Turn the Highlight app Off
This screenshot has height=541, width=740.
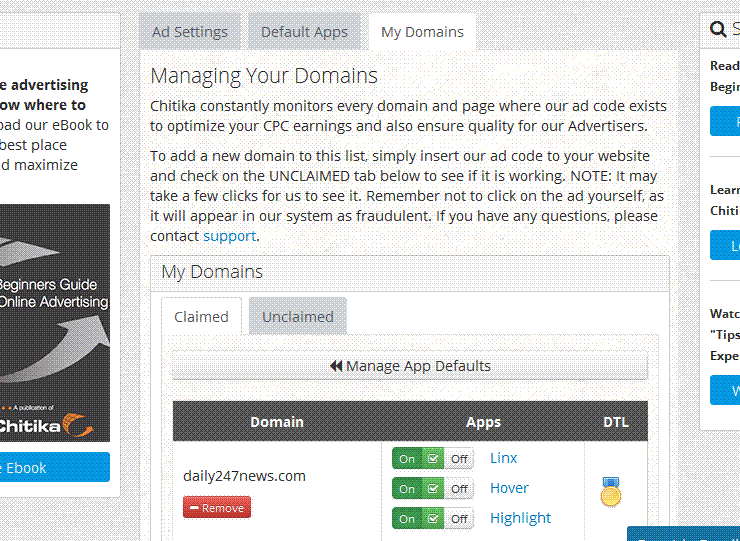(459, 519)
